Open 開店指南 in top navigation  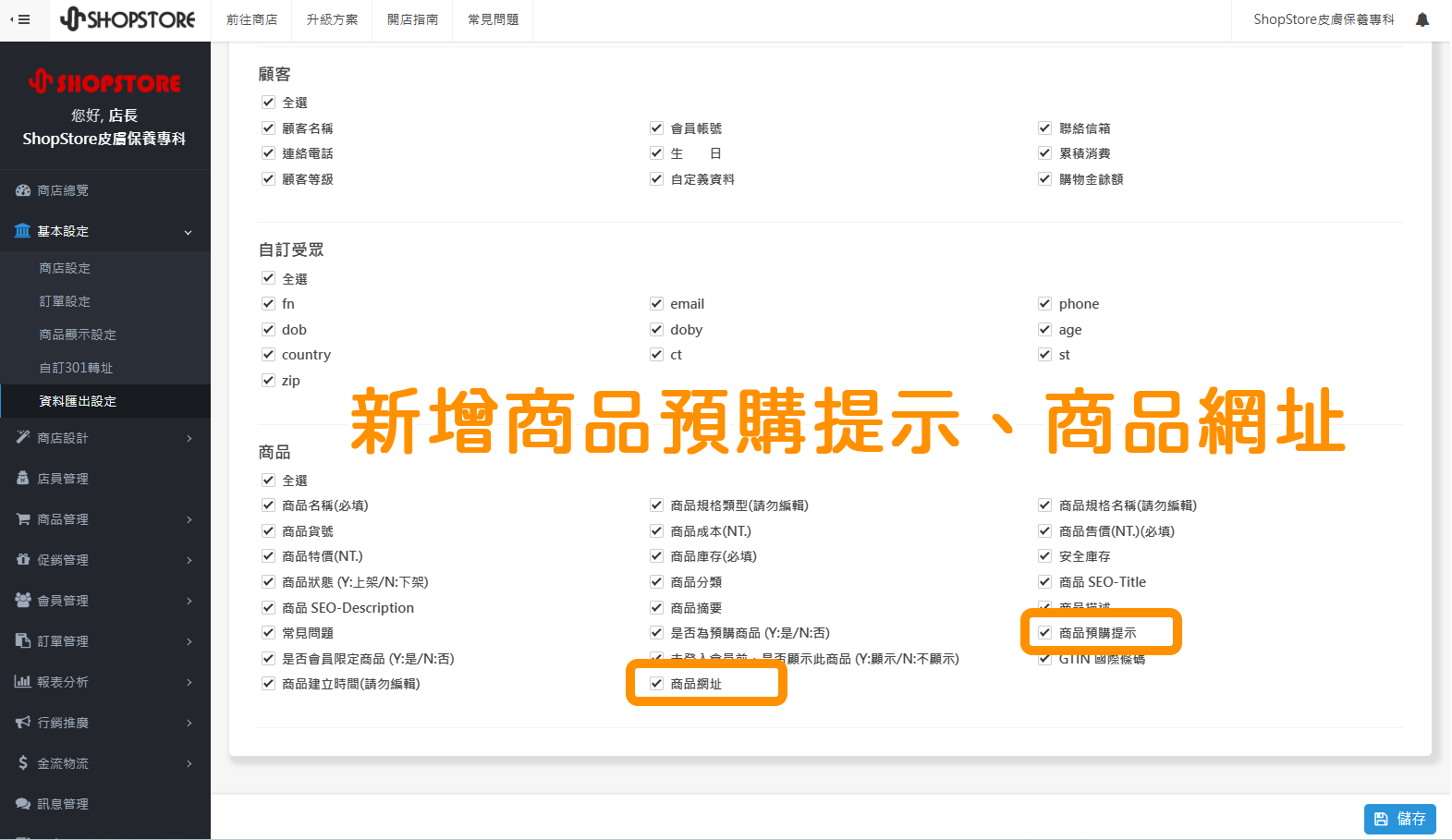(x=412, y=19)
